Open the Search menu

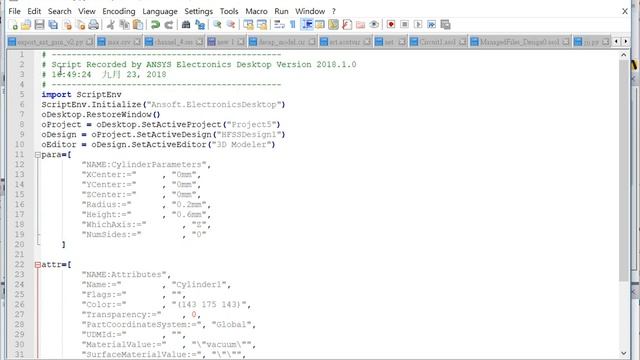(x=59, y=11)
